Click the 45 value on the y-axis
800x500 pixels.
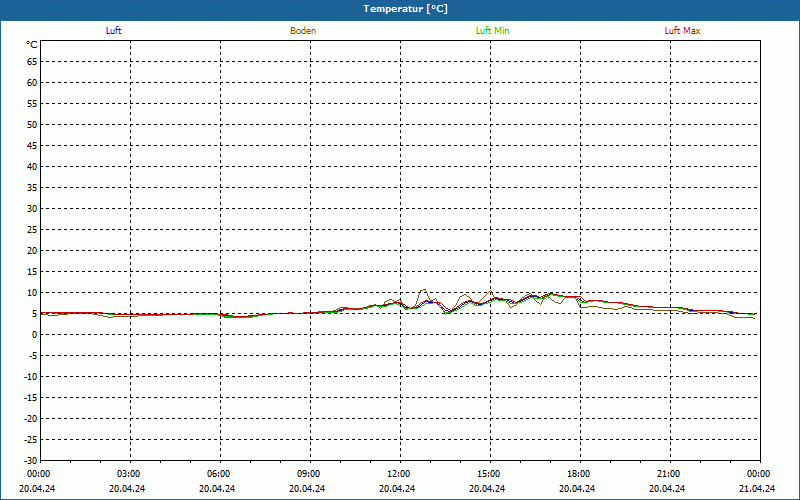pos(32,146)
